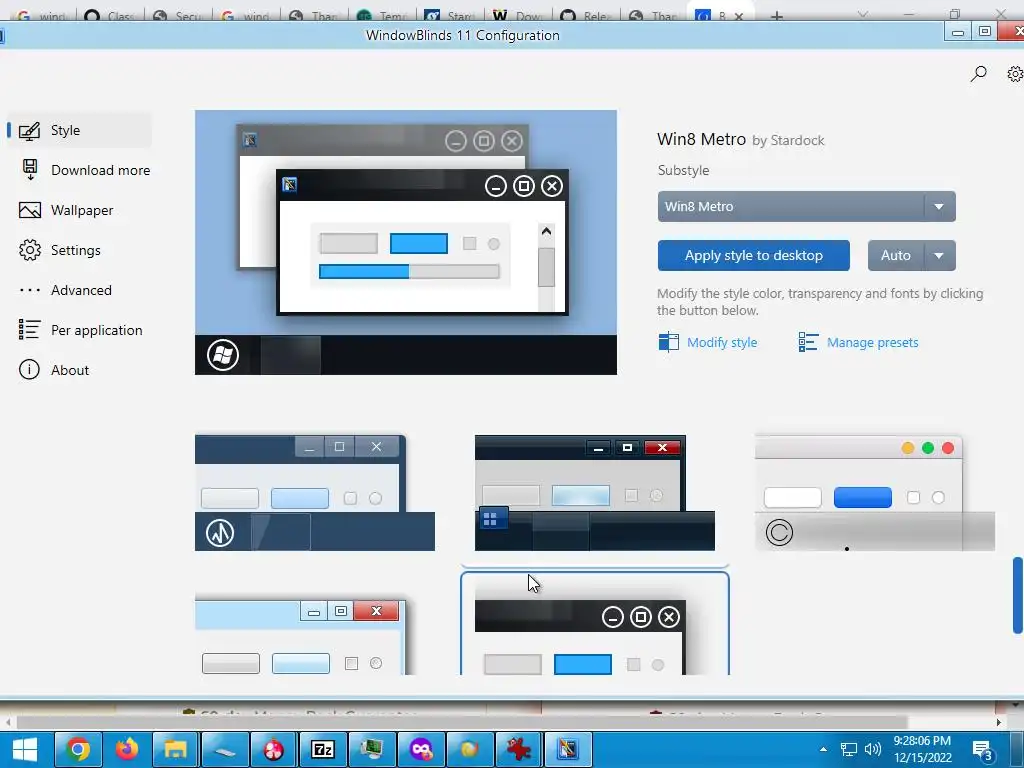The image size is (1024, 768).
Task: Click the purple mask taskbar icon
Action: (421, 749)
